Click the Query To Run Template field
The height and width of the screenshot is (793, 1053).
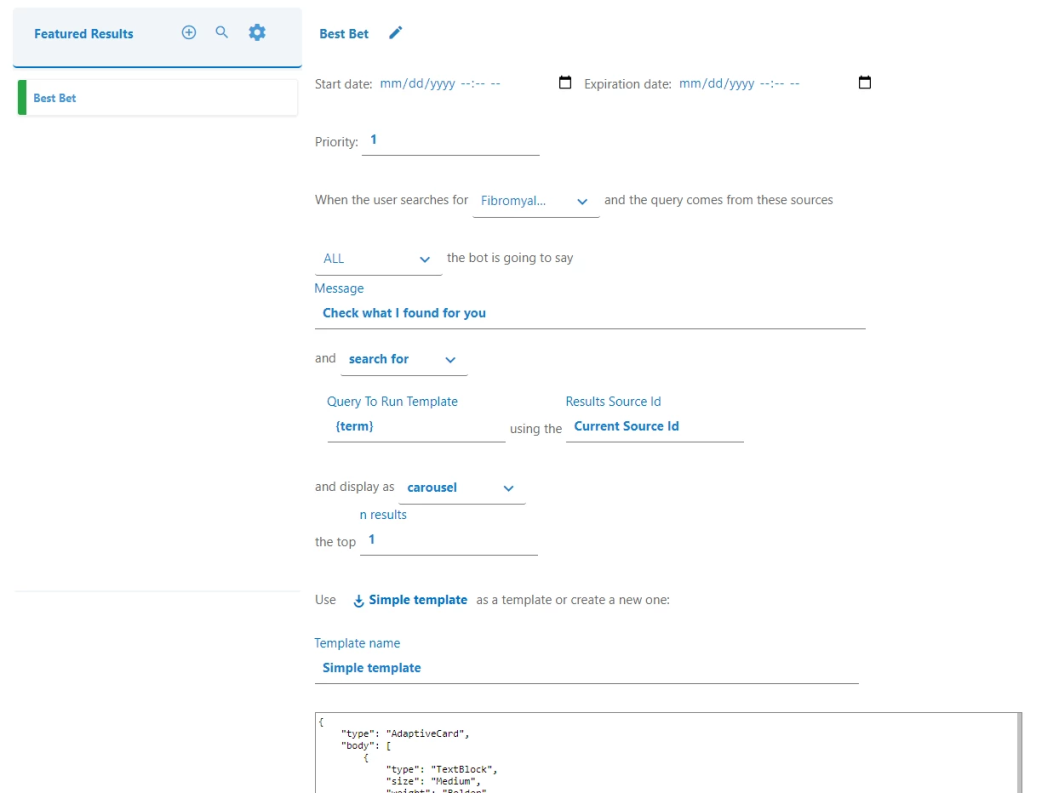pos(416,427)
